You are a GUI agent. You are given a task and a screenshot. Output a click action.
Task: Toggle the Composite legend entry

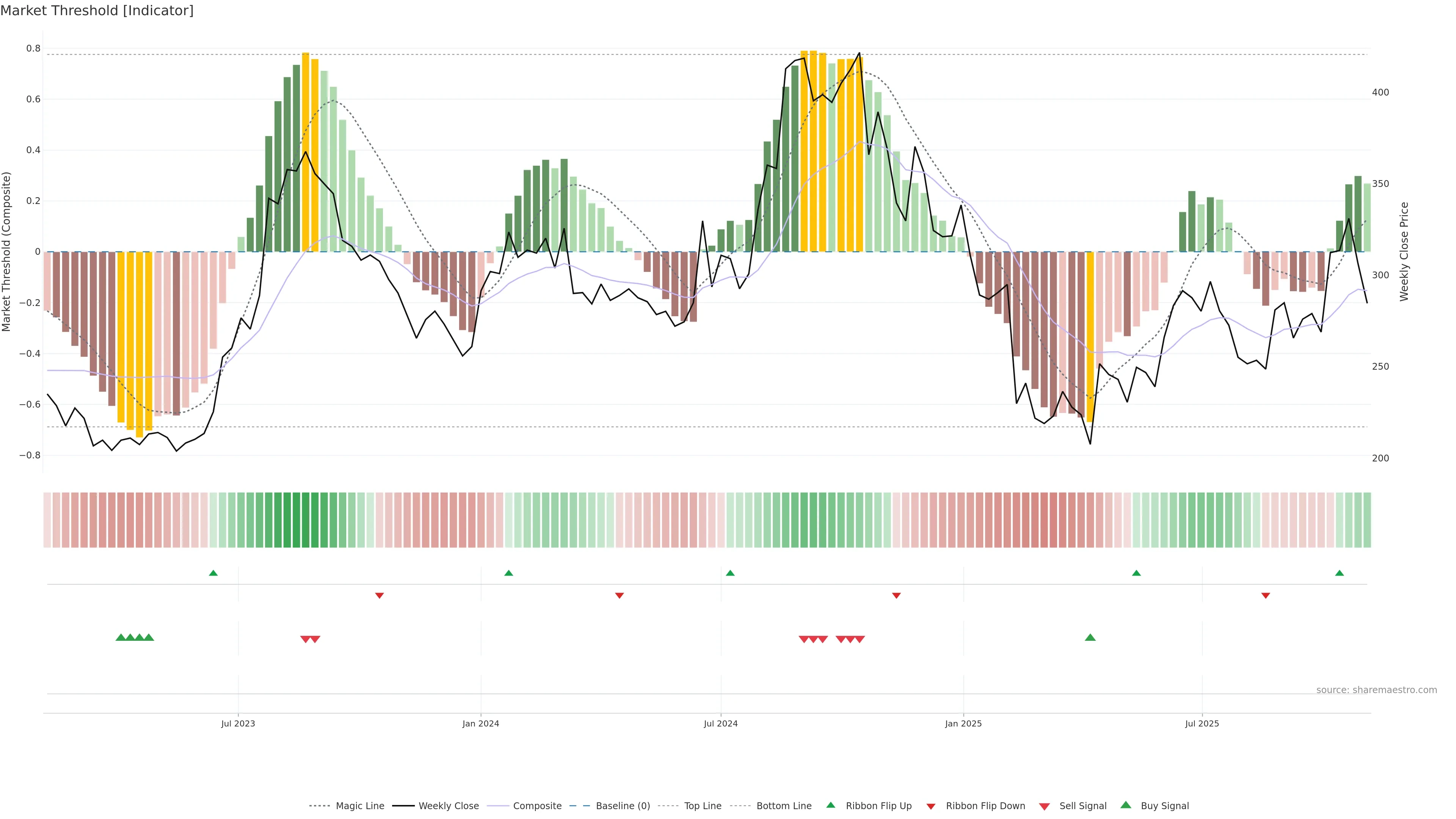click(537, 806)
